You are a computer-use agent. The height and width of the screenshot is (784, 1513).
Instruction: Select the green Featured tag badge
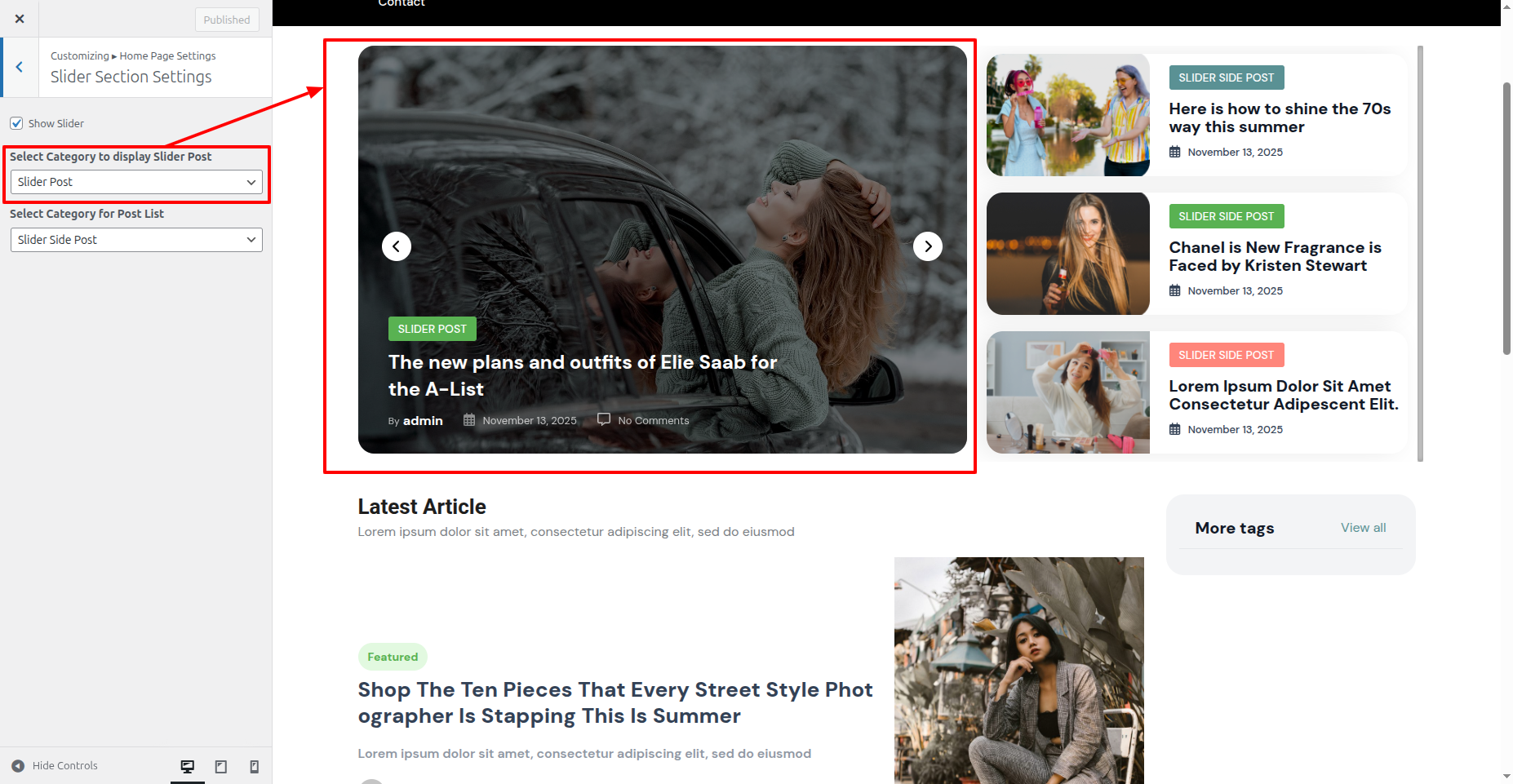pos(393,657)
